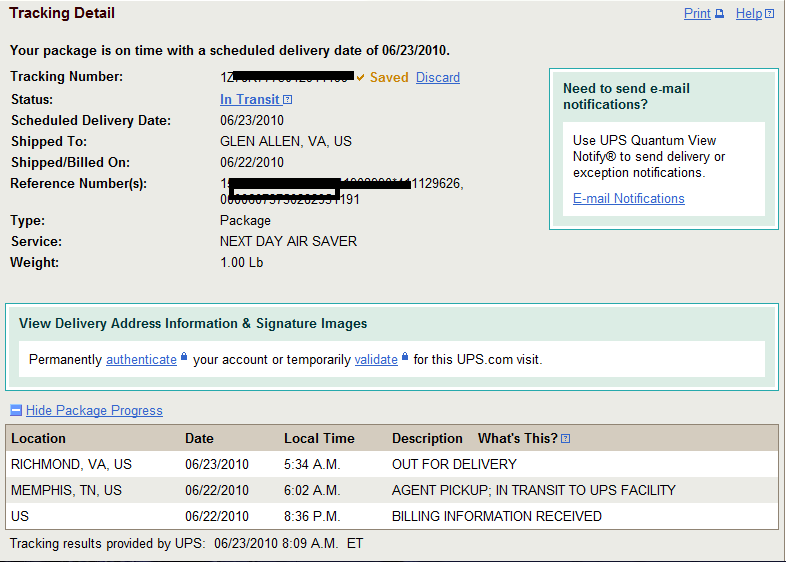Screen dimensions: 786x562
Task: Click the temporarily validate link
Action: [376, 359]
